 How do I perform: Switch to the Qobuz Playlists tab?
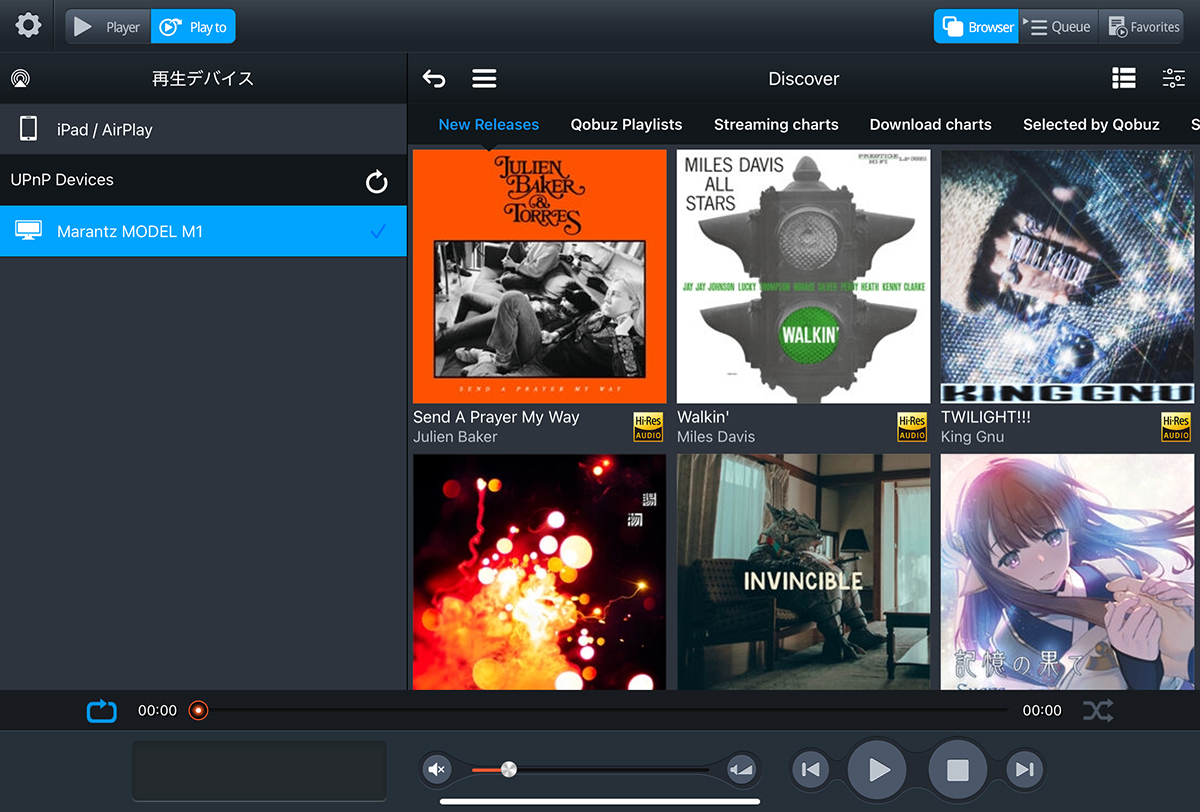click(626, 125)
